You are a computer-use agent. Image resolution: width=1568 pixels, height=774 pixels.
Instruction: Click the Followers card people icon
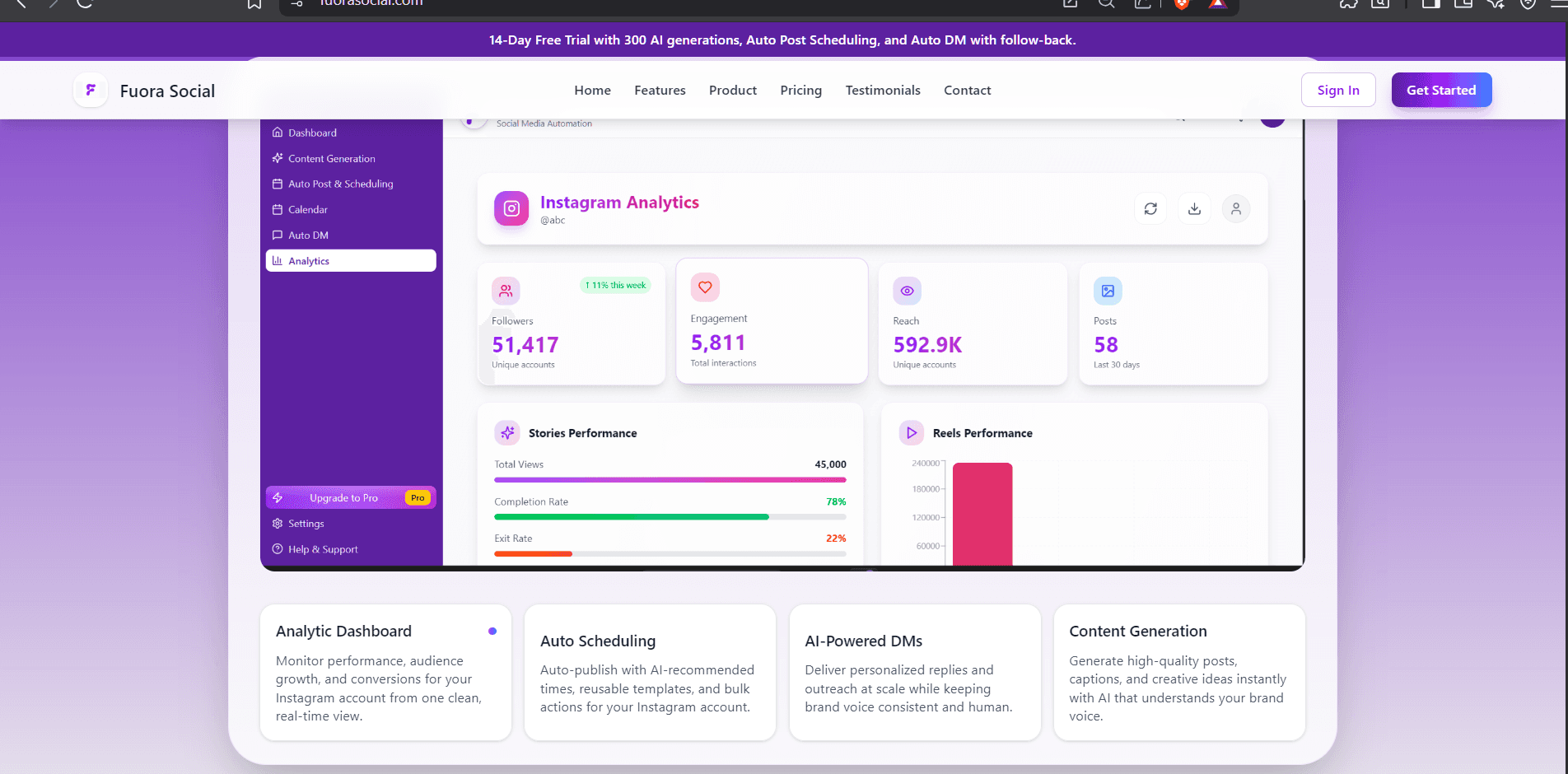pyautogui.click(x=506, y=291)
